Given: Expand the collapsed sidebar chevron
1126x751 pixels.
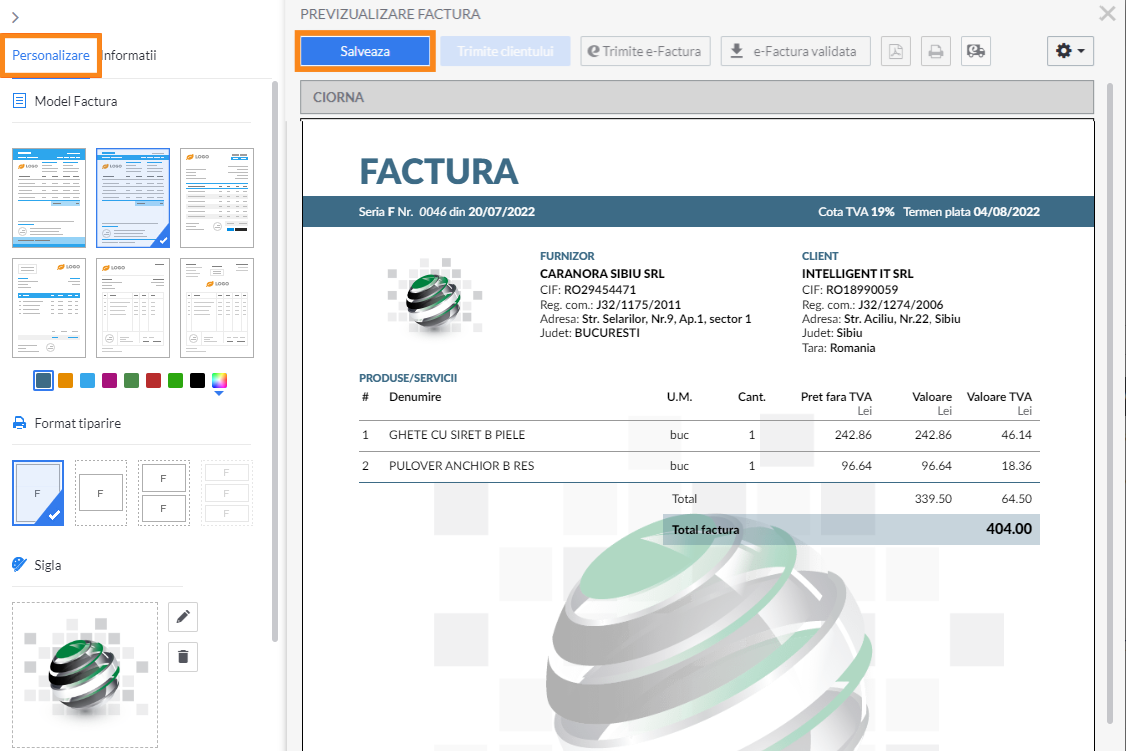Looking at the screenshot, I should coord(15,17).
